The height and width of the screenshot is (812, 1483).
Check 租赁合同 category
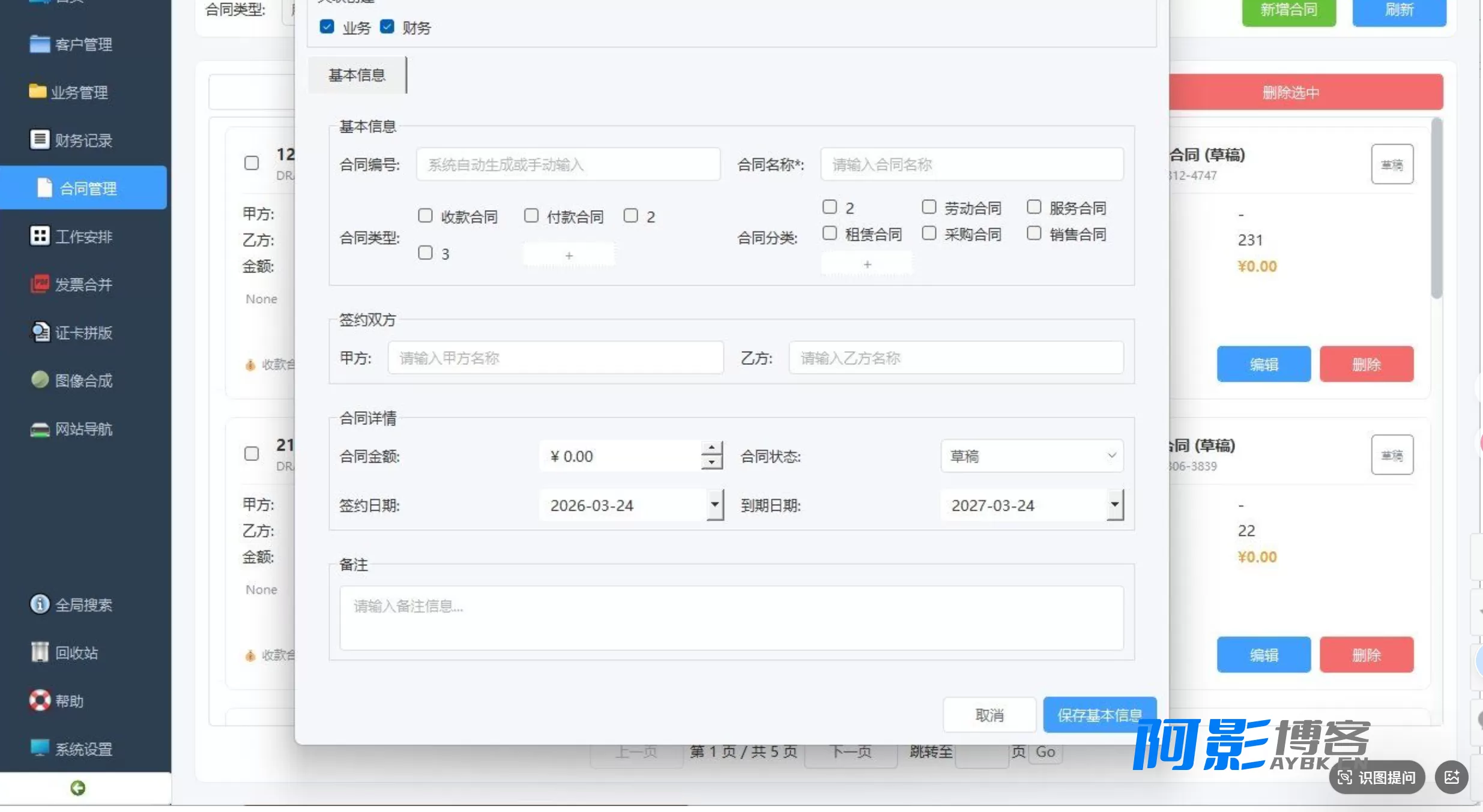click(830, 233)
